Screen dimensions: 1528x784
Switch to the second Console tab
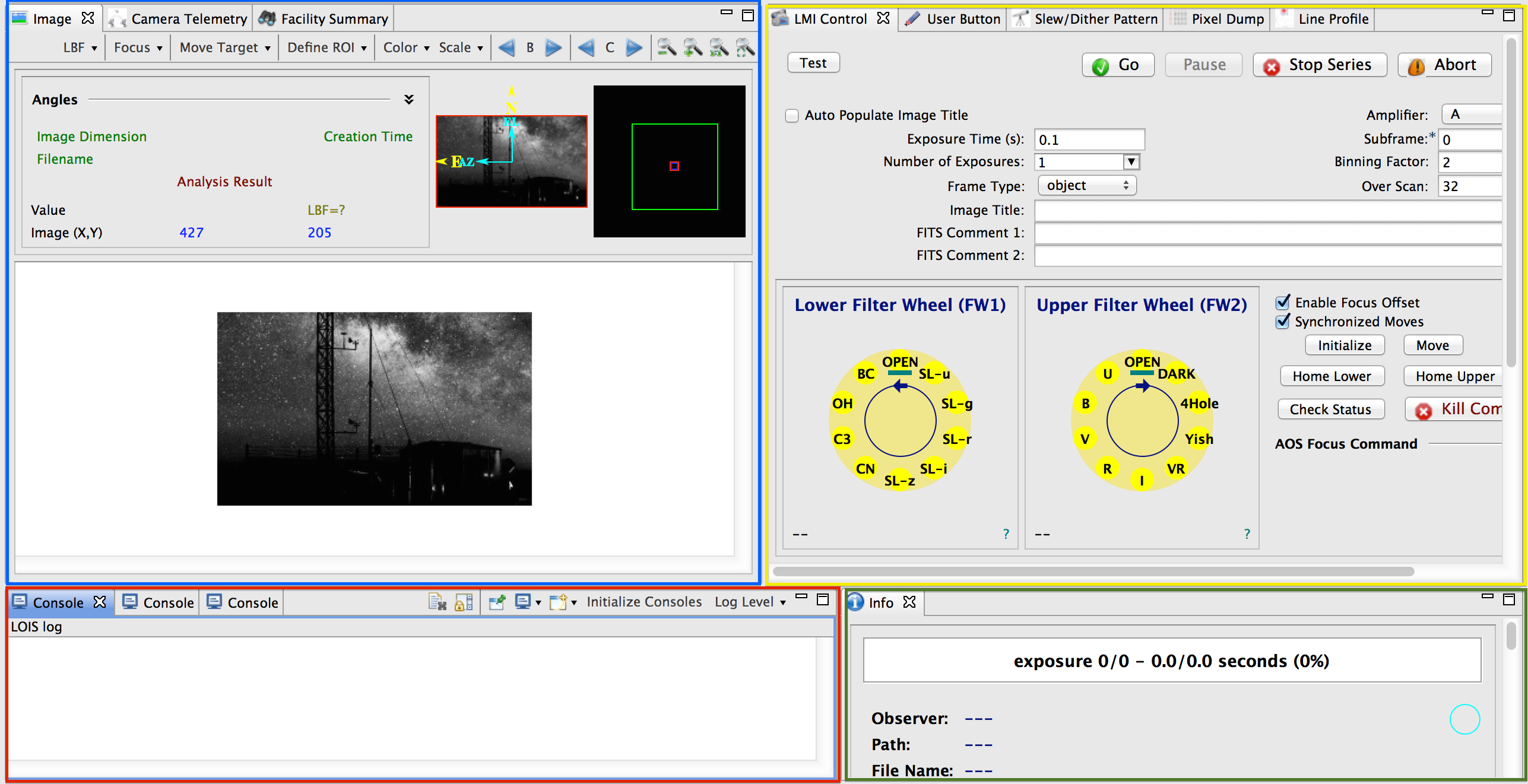coord(158,602)
